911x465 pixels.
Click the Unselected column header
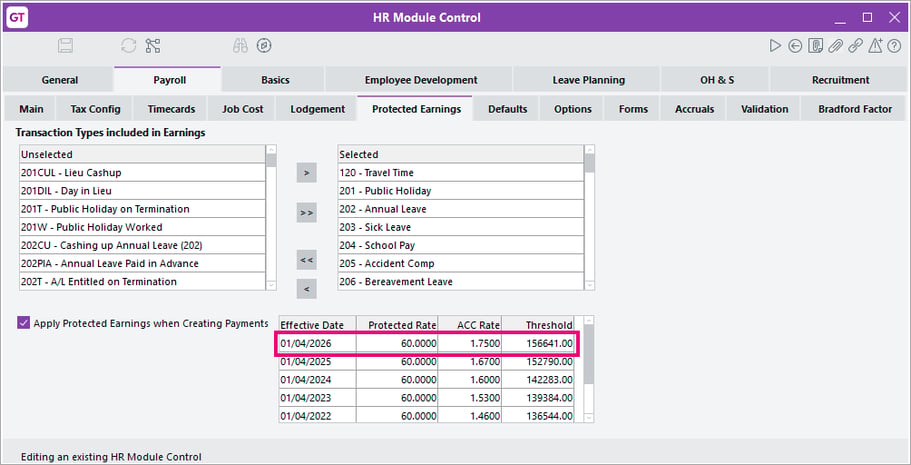coord(142,155)
